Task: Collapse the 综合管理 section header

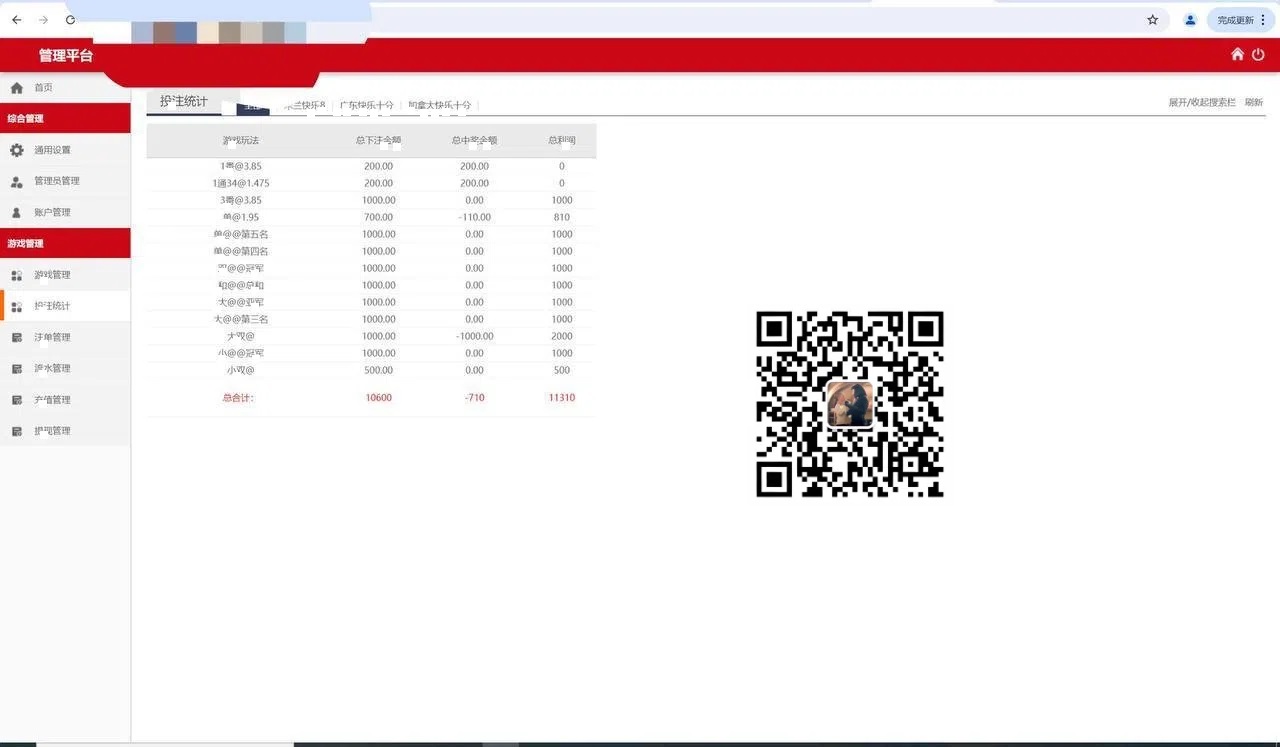Action: [x=65, y=118]
